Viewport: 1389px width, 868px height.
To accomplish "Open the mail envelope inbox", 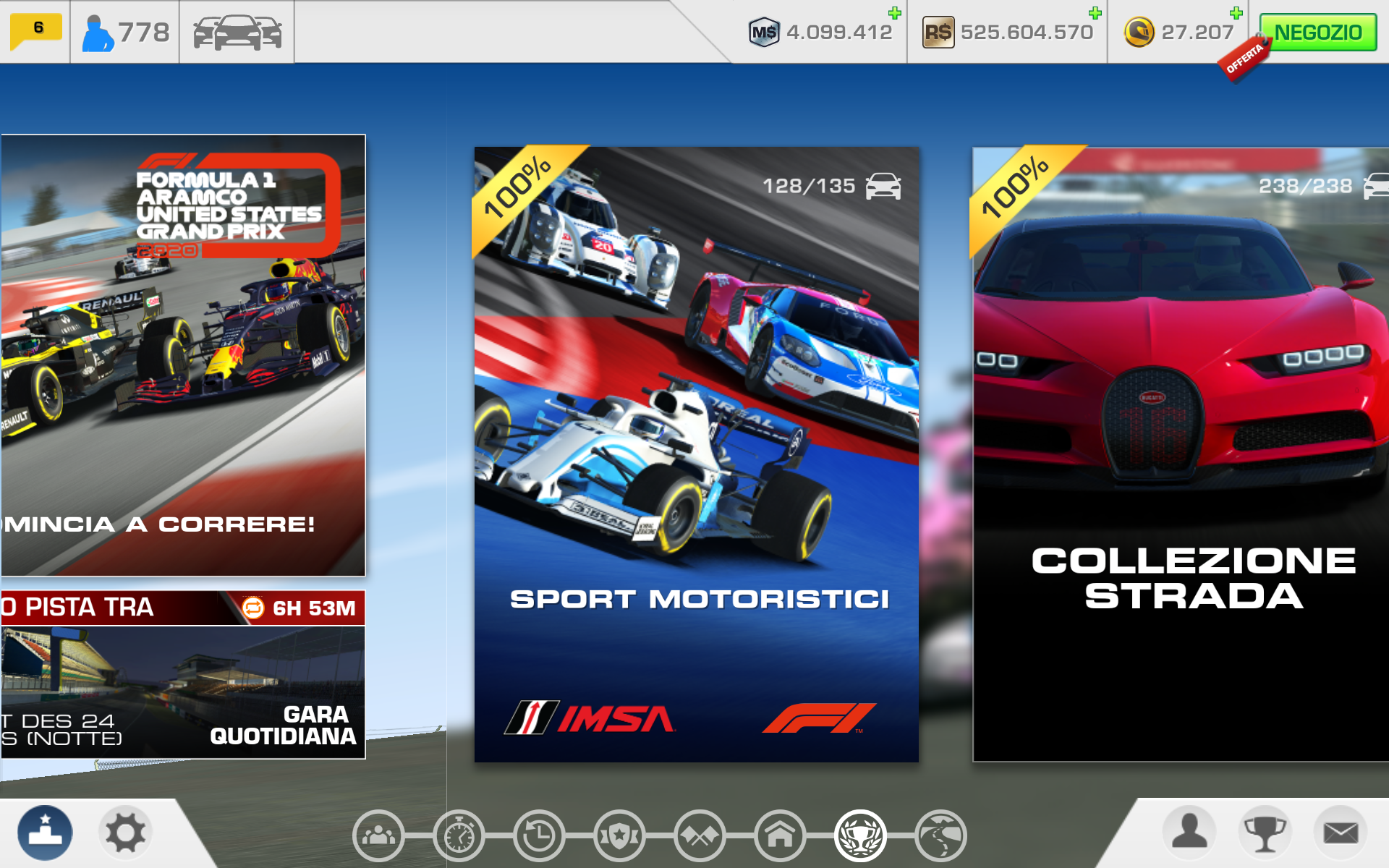I will click(x=1341, y=832).
